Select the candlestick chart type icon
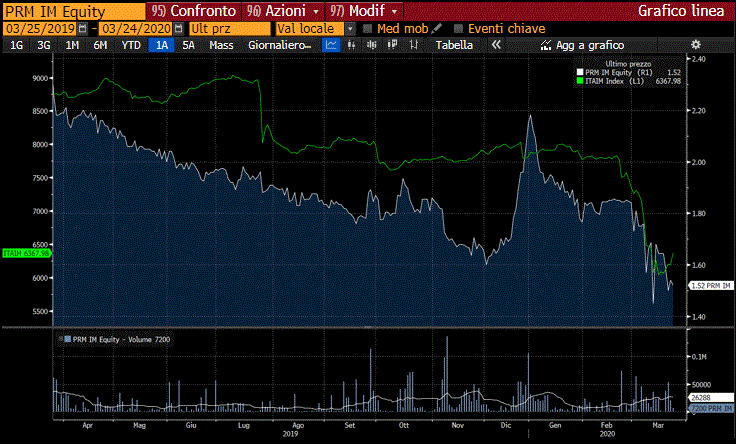The height and width of the screenshot is (444, 736). point(371,45)
